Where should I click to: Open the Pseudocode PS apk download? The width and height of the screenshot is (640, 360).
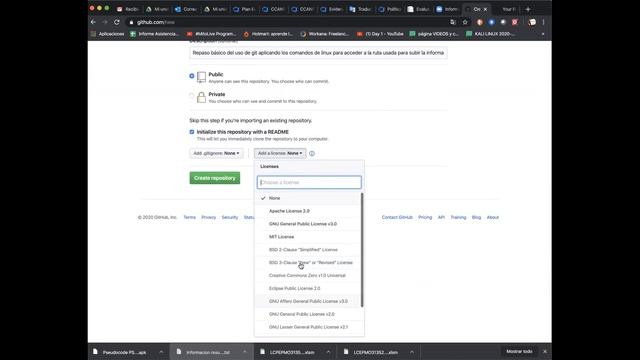pyautogui.click(x=123, y=352)
